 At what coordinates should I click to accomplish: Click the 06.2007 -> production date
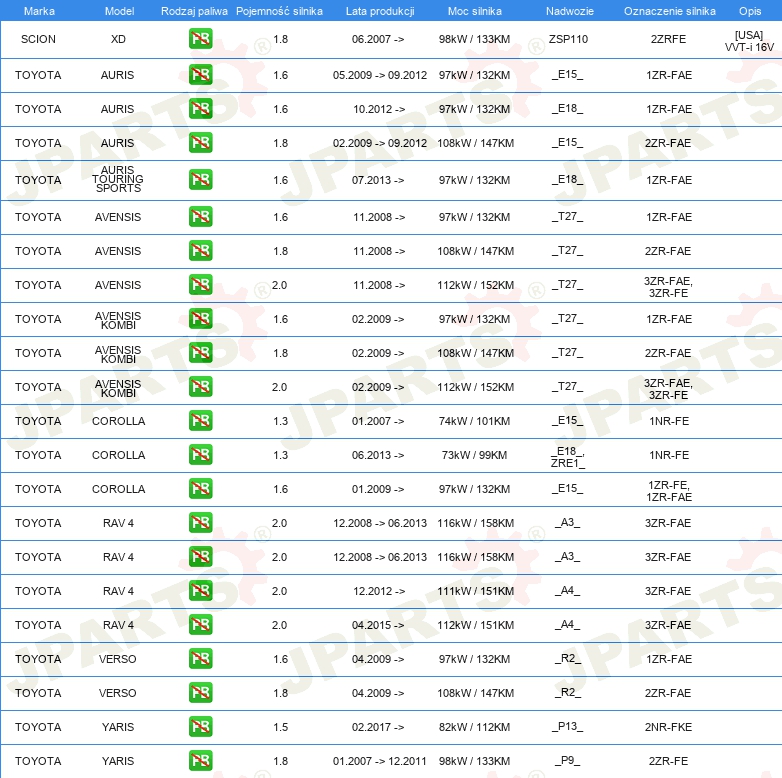378,39
